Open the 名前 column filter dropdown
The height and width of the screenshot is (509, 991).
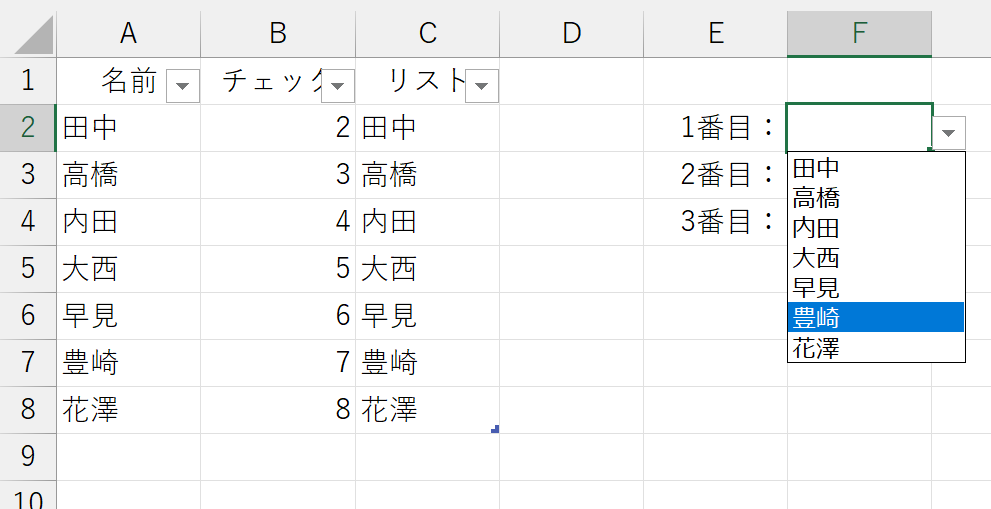(x=183, y=86)
